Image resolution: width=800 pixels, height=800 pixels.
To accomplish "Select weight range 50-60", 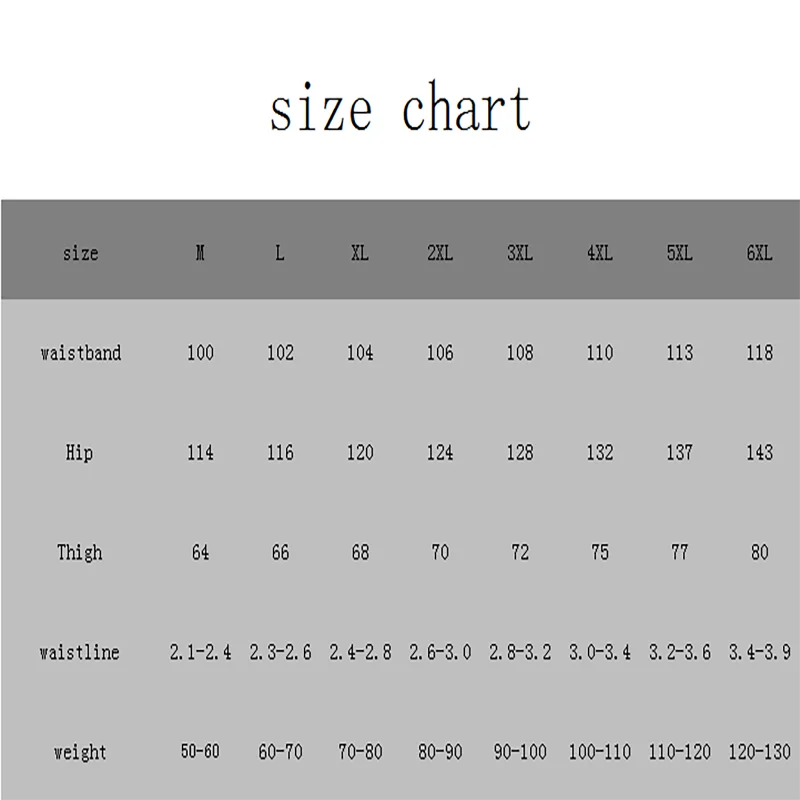I will click(x=200, y=751).
